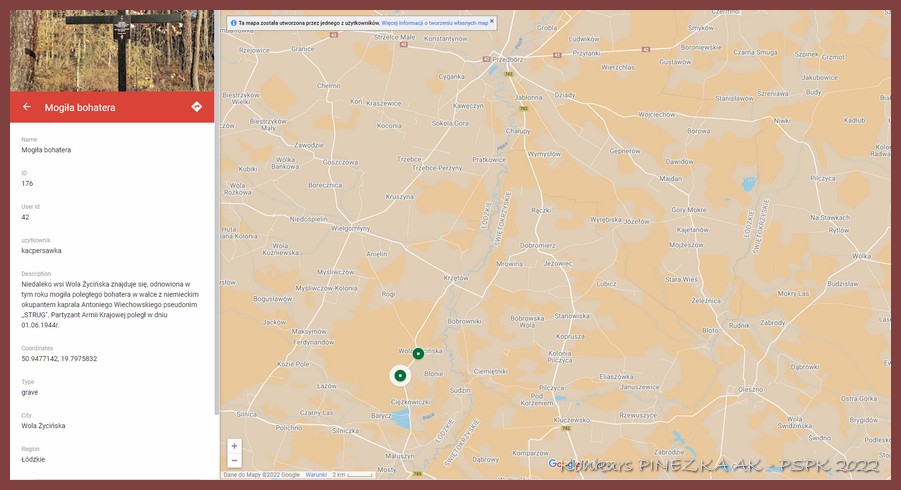Screen dimensions: 901x490
Task: Click the Rzejowice label on the map
Action: (x=255, y=50)
